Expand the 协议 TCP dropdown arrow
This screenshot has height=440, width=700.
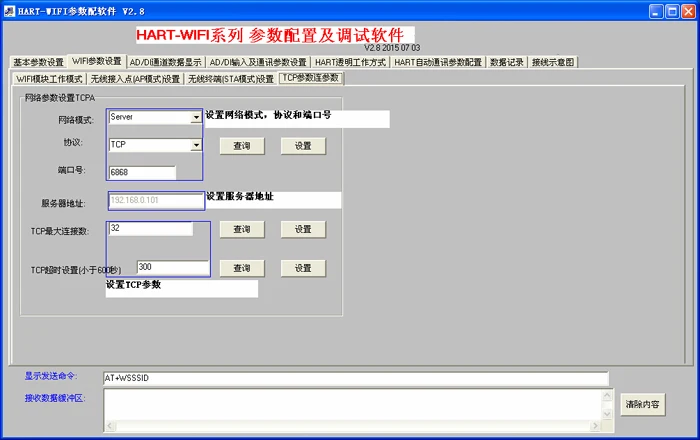(x=196, y=145)
